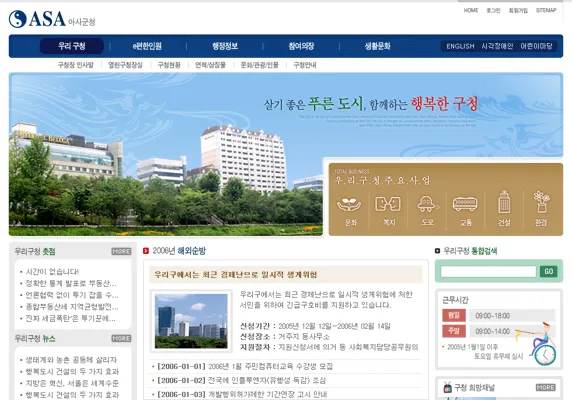This screenshot has height=400, width=572.
Task: Open notice dated 2006-01-03
Action: tap(242, 394)
